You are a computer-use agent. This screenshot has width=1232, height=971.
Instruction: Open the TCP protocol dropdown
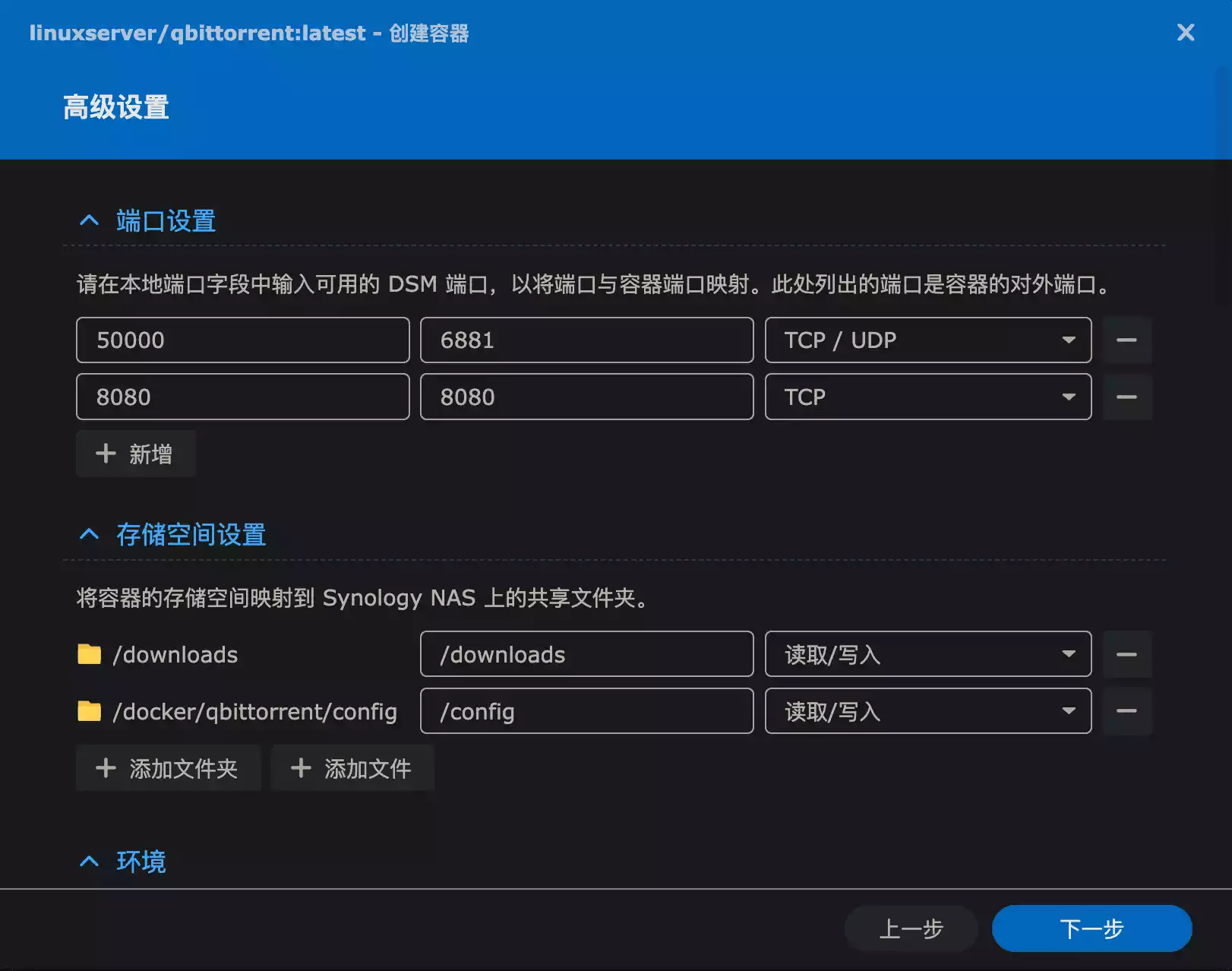tap(927, 397)
